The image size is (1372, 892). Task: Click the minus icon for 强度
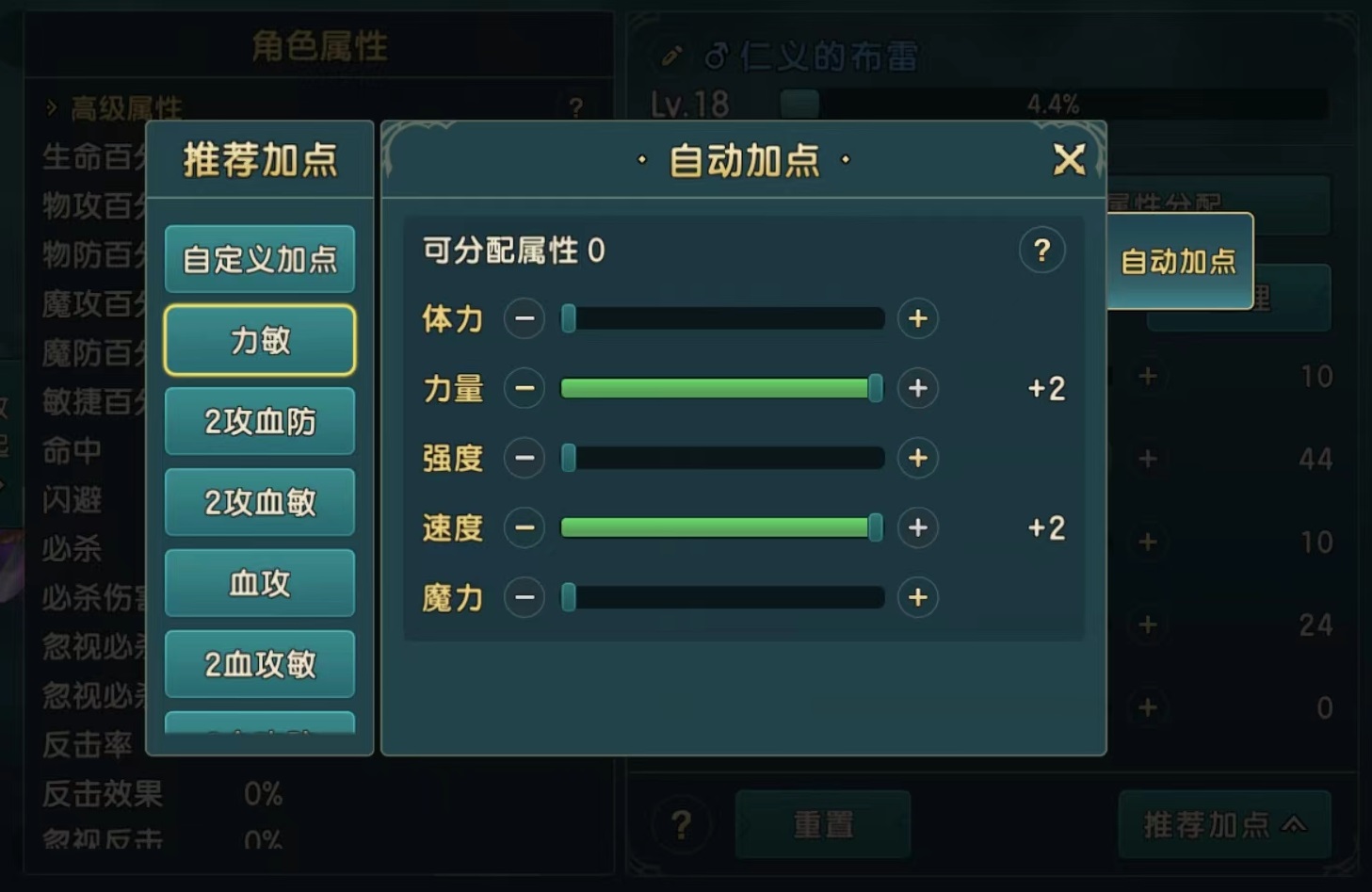525,458
